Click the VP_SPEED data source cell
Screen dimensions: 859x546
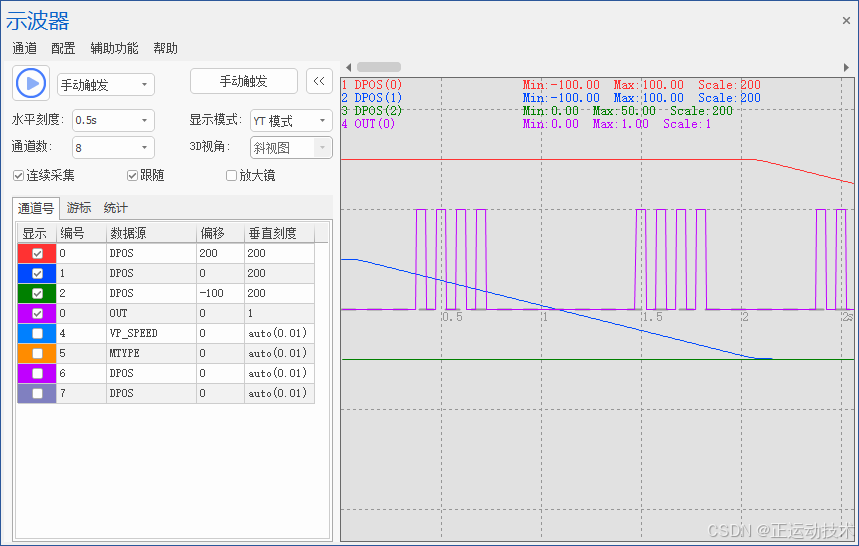click(x=151, y=334)
